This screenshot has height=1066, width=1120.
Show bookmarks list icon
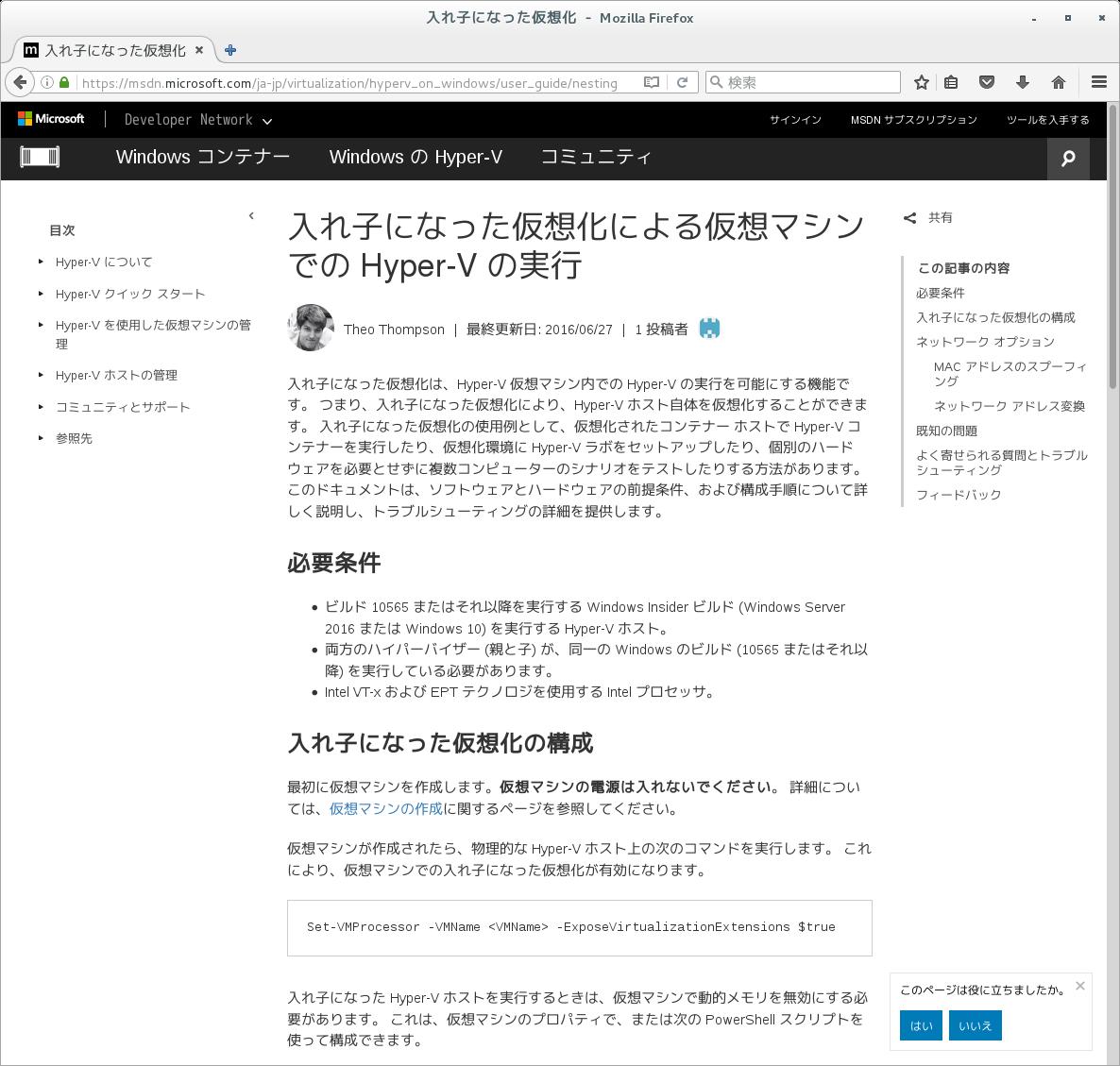[x=951, y=82]
